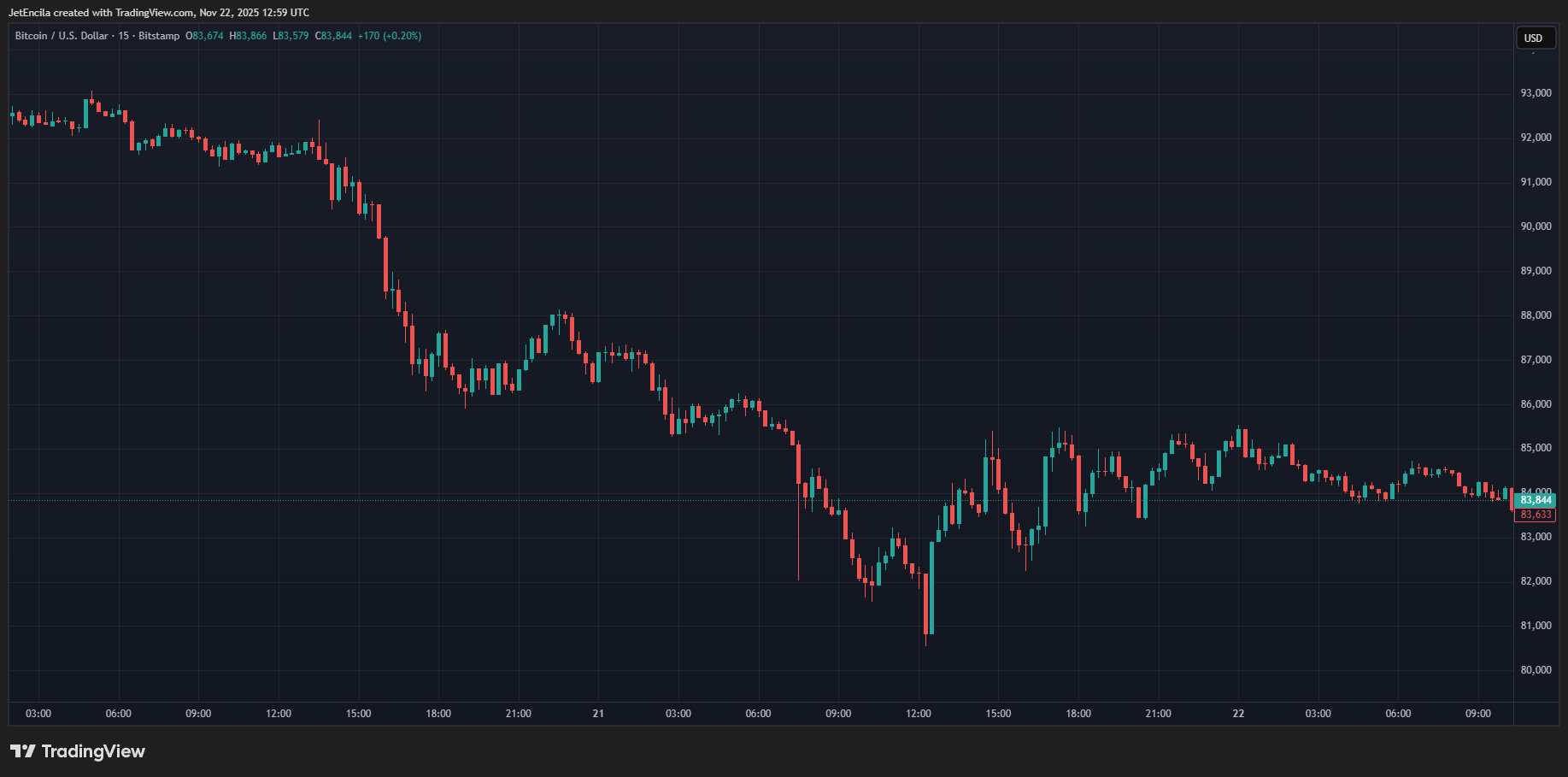Click the red-outlined 83,633 price label
Image resolution: width=1568 pixels, height=777 pixels.
tap(1536, 515)
